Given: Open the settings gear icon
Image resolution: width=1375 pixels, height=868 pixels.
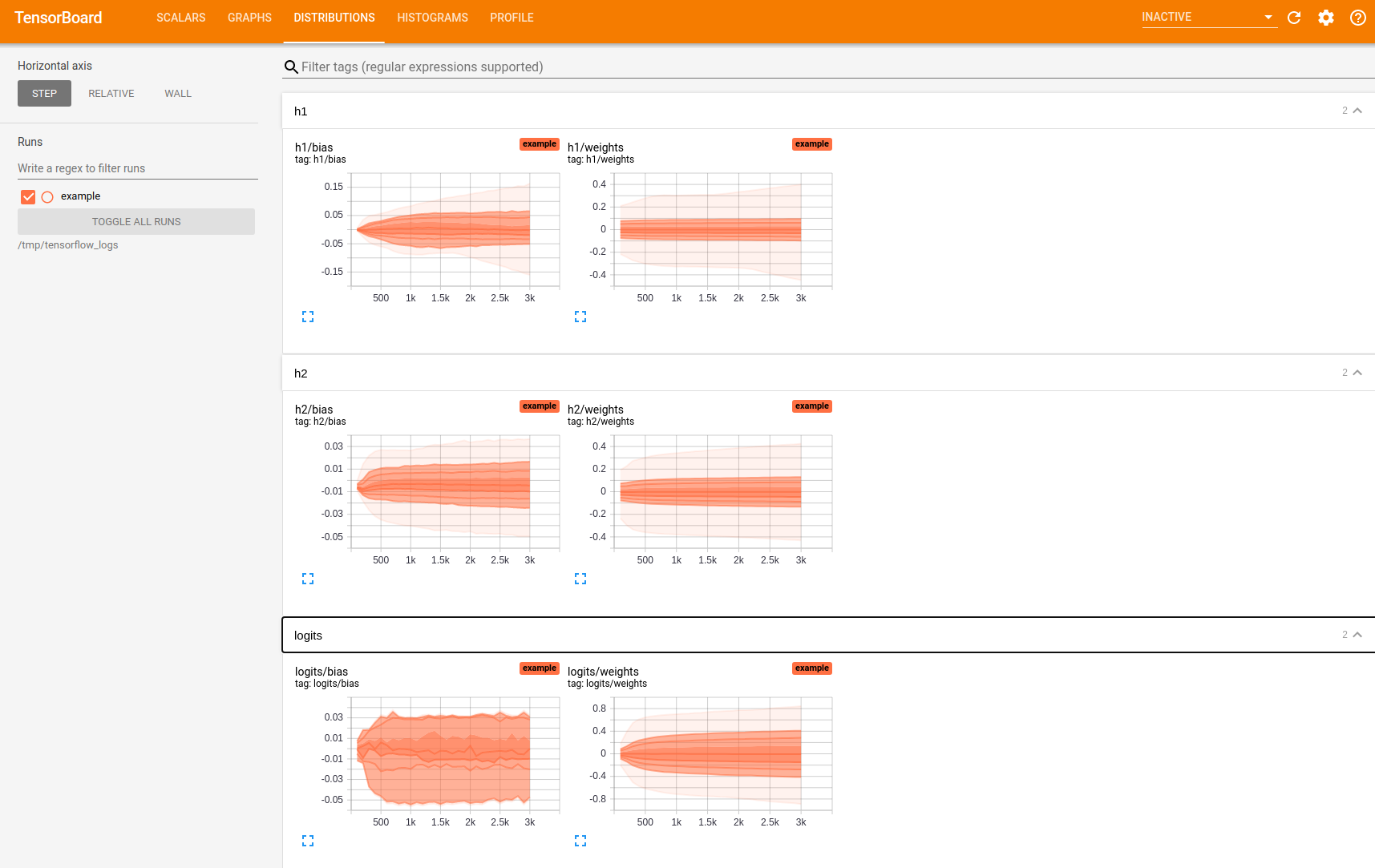Looking at the screenshot, I should click(x=1326, y=18).
